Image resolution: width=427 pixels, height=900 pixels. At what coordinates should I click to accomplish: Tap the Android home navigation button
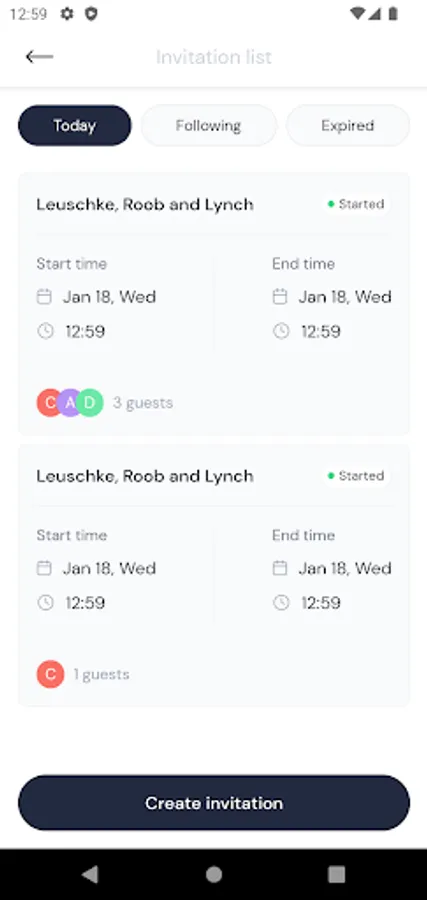coord(214,874)
